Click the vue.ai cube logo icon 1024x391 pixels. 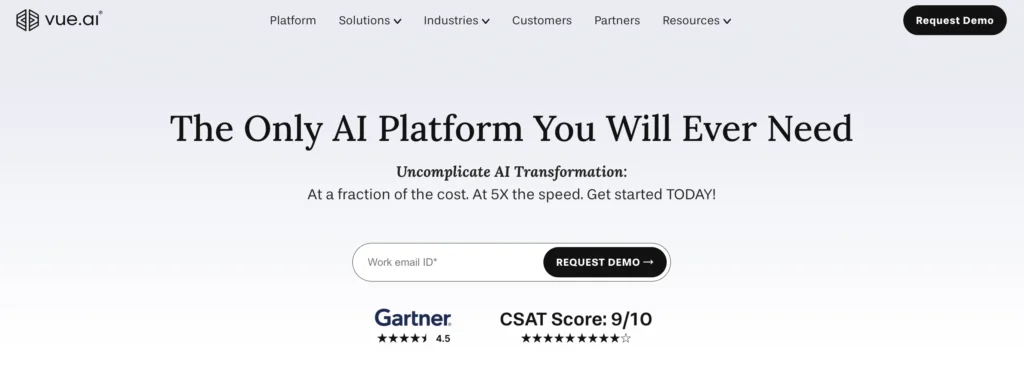click(x=27, y=20)
